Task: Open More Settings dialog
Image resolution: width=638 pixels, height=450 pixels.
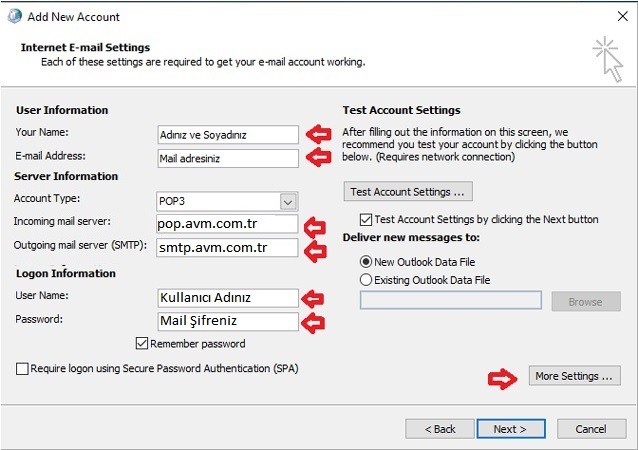Action: click(x=574, y=376)
